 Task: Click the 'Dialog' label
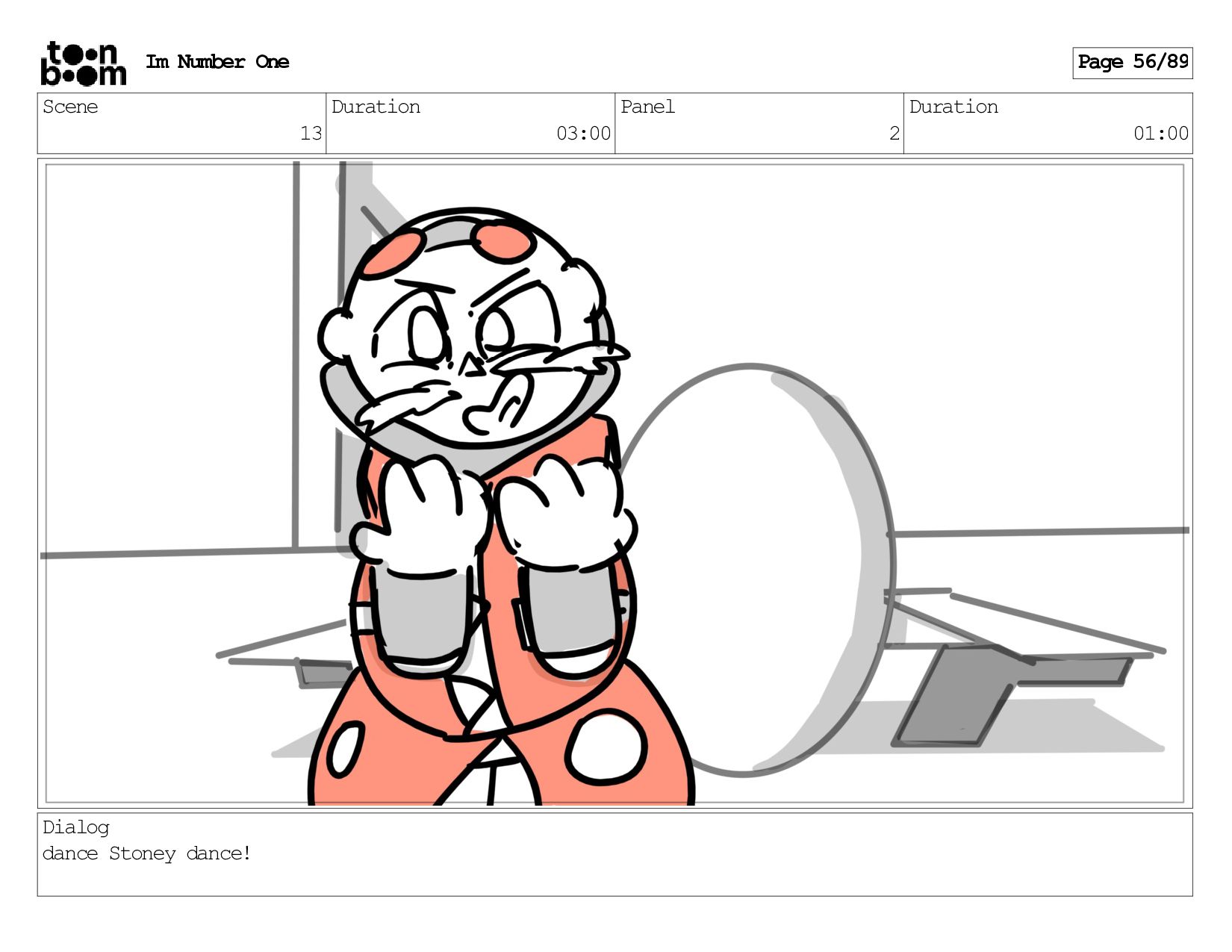click(x=76, y=827)
